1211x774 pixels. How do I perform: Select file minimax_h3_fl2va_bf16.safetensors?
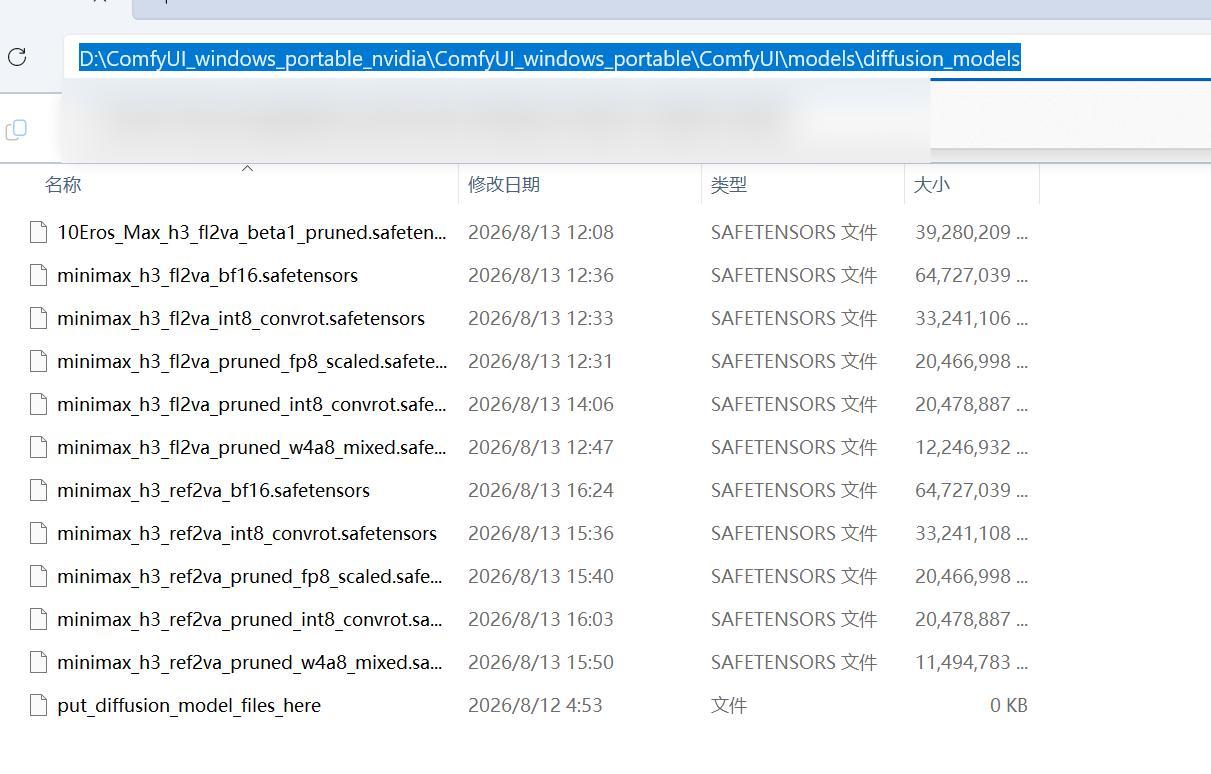pyautogui.click(x=207, y=275)
